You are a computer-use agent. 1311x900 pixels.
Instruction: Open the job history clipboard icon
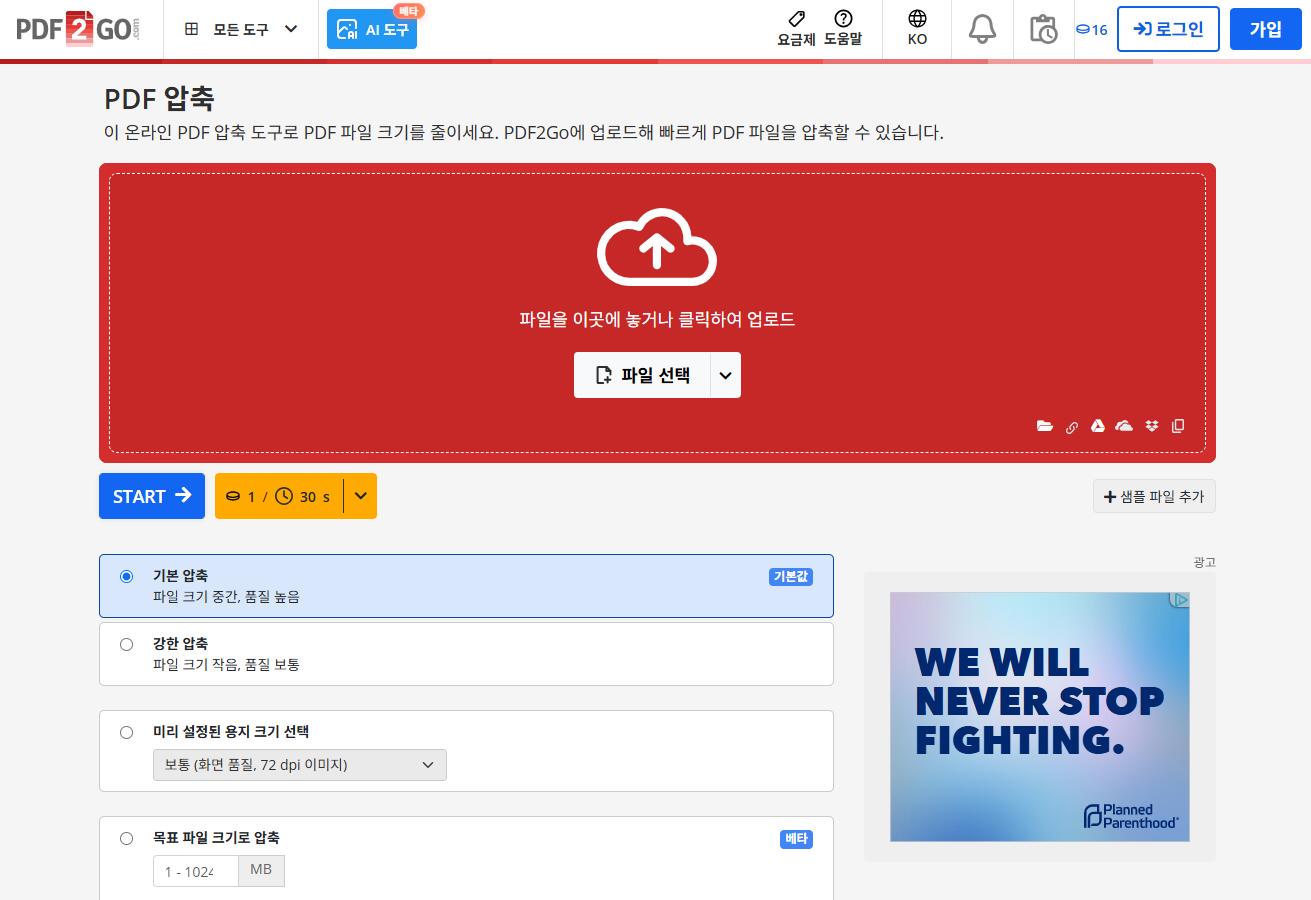(x=1043, y=29)
